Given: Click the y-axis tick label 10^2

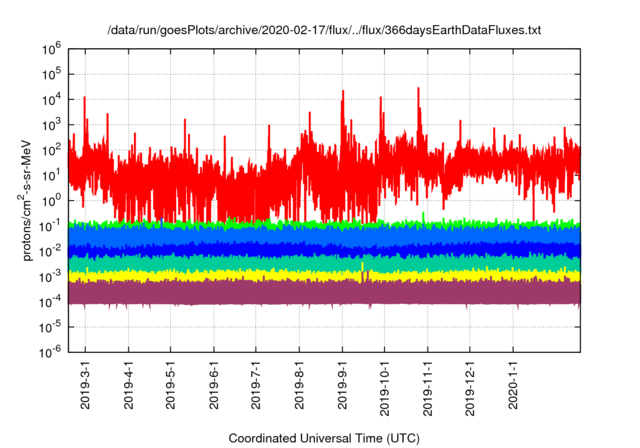Looking at the screenshot, I should (x=51, y=150).
